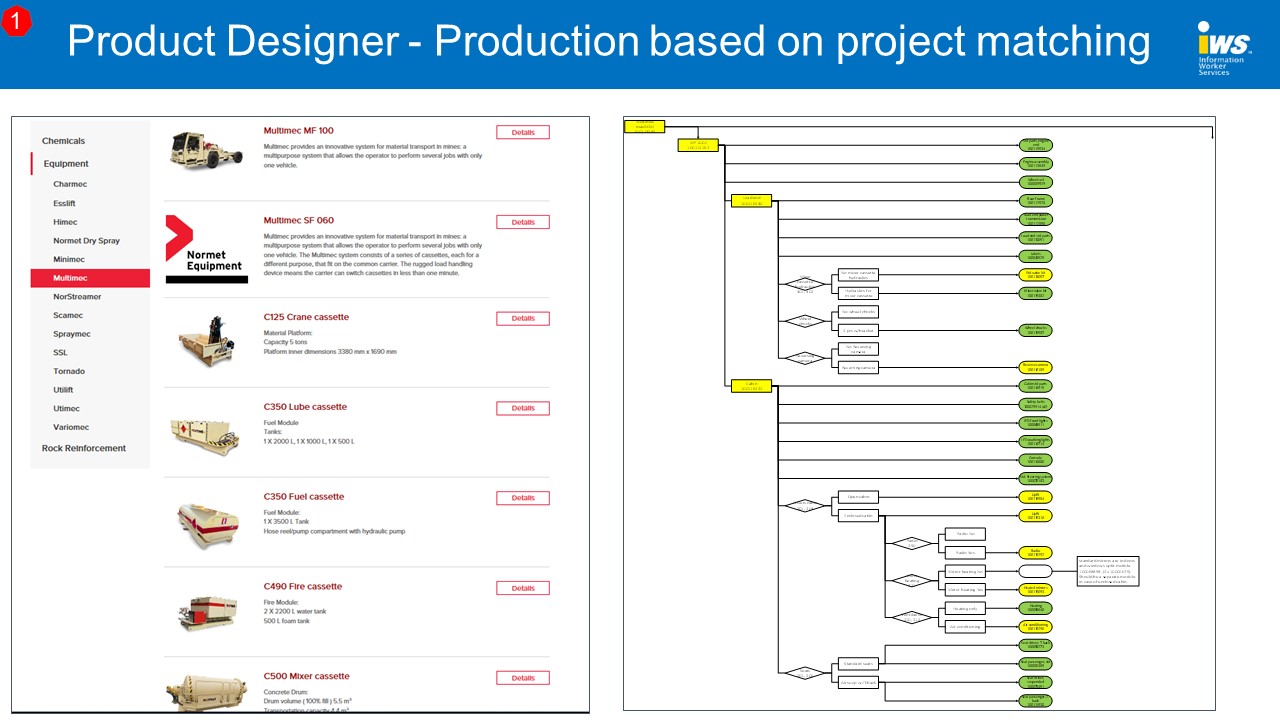Click the C350 Lube cassette image

click(205, 437)
